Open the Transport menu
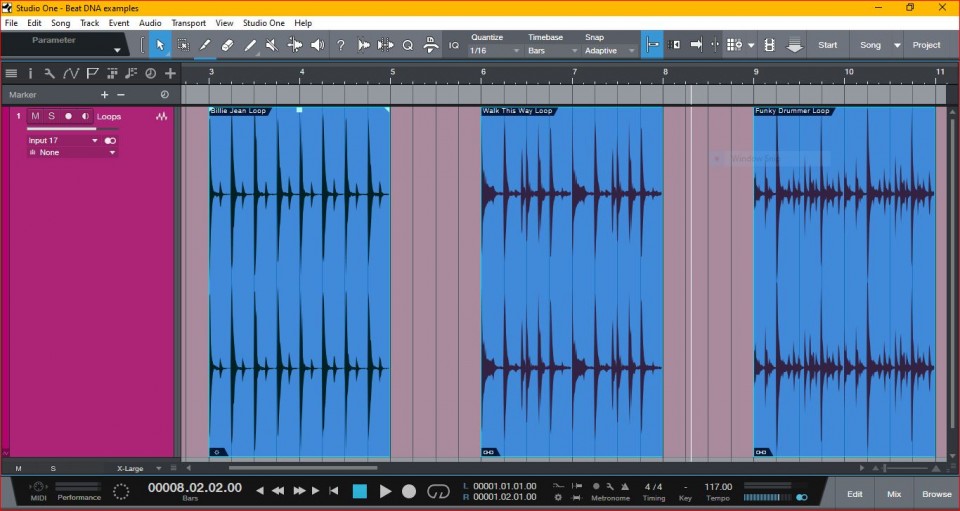 click(x=188, y=22)
